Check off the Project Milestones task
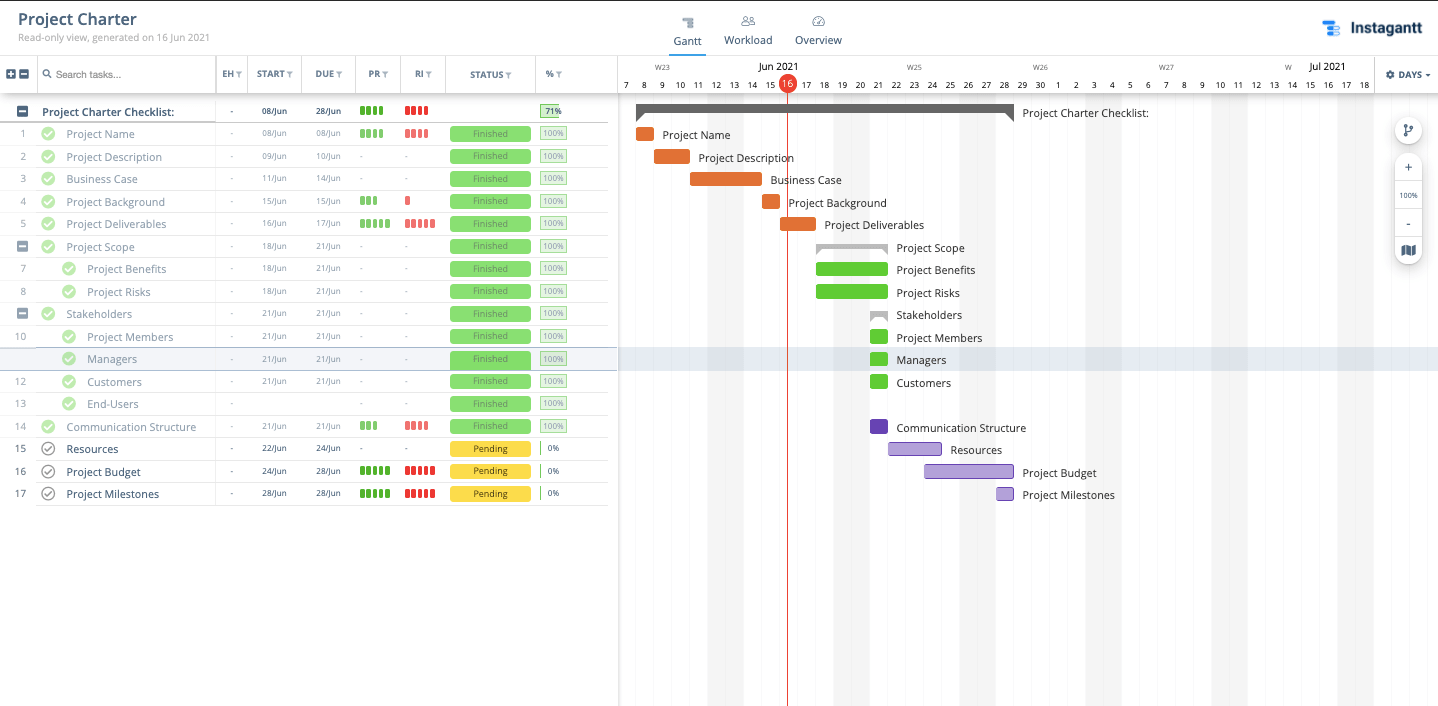Viewport: 1438px width, 706px height. [47, 493]
